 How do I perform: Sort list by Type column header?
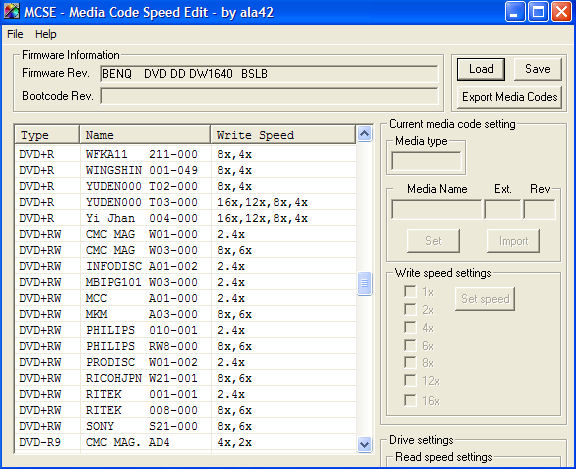[47, 134]
